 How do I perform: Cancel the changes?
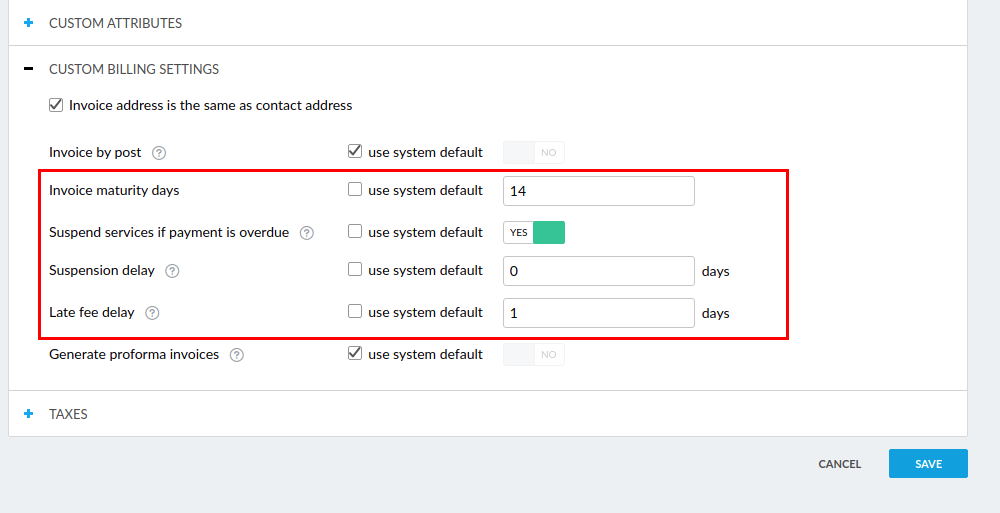[839, 464]
